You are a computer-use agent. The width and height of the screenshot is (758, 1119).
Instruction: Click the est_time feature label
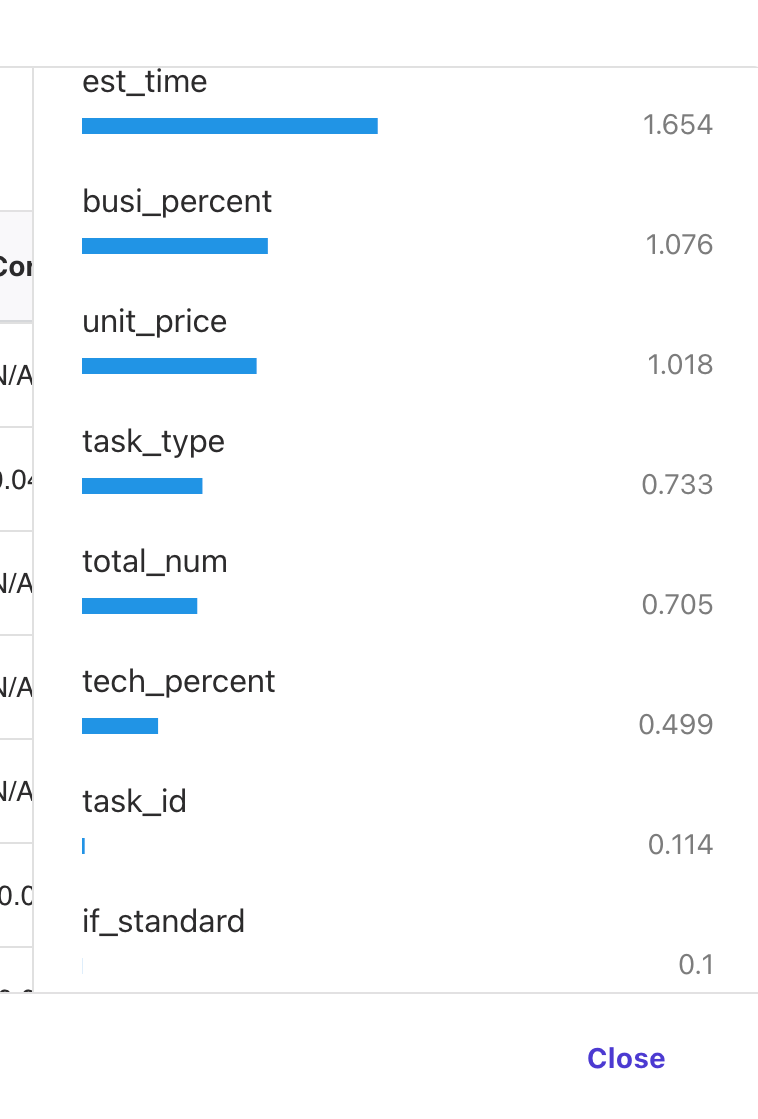145,81
